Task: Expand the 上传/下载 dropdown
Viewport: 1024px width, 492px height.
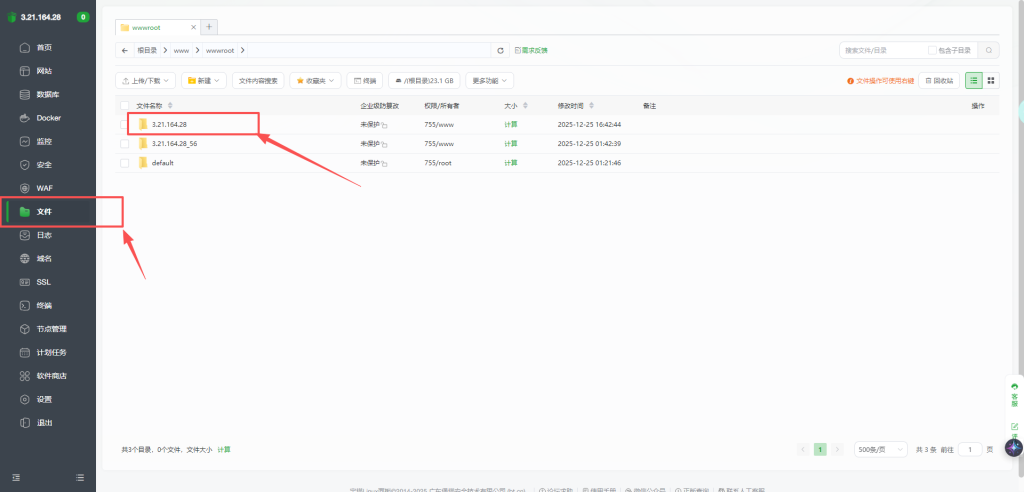Action: (x=146, y=80)
